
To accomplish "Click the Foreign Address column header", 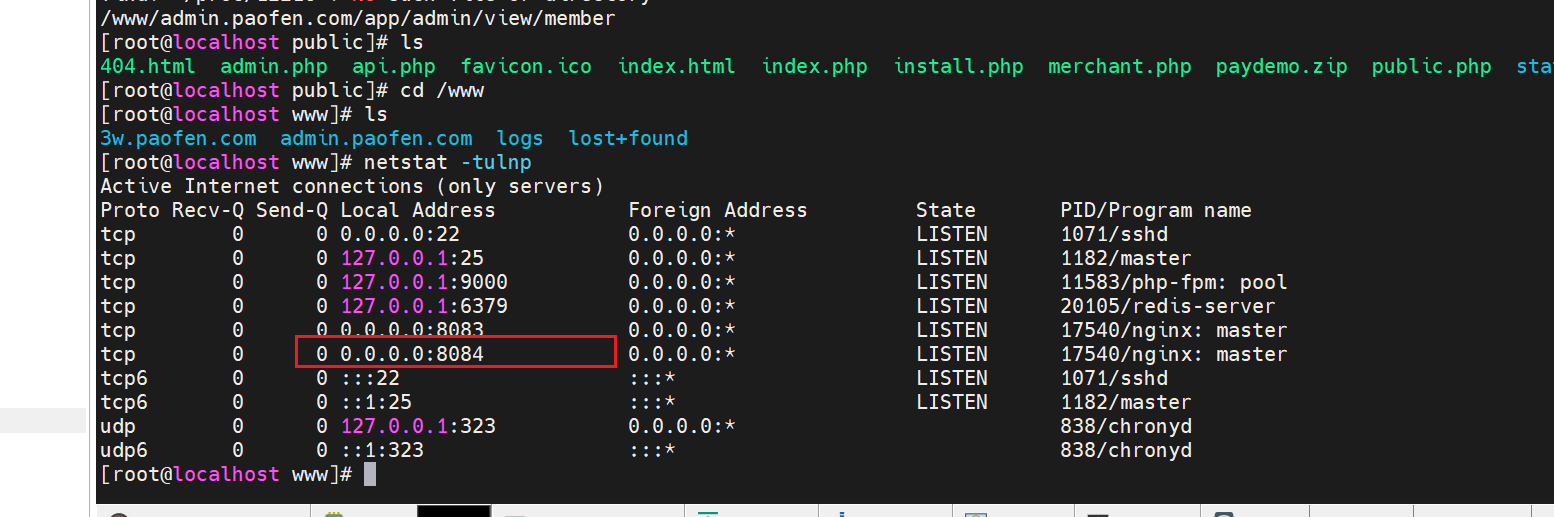I will point(717,210).
